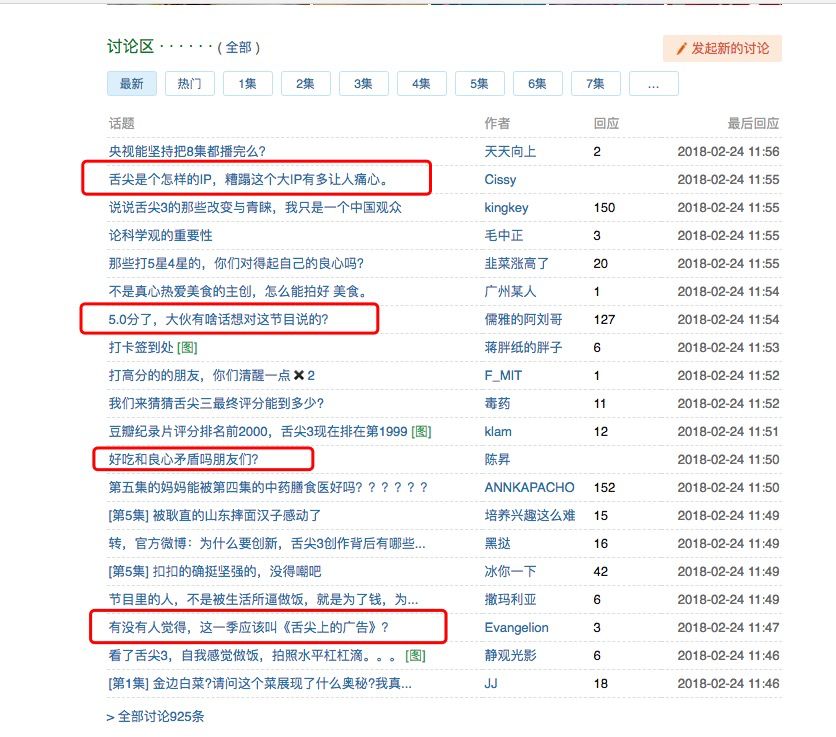Click the pencil icon in 发起新的讨论
Screen dimensions: 836x737
pos(681,49)
